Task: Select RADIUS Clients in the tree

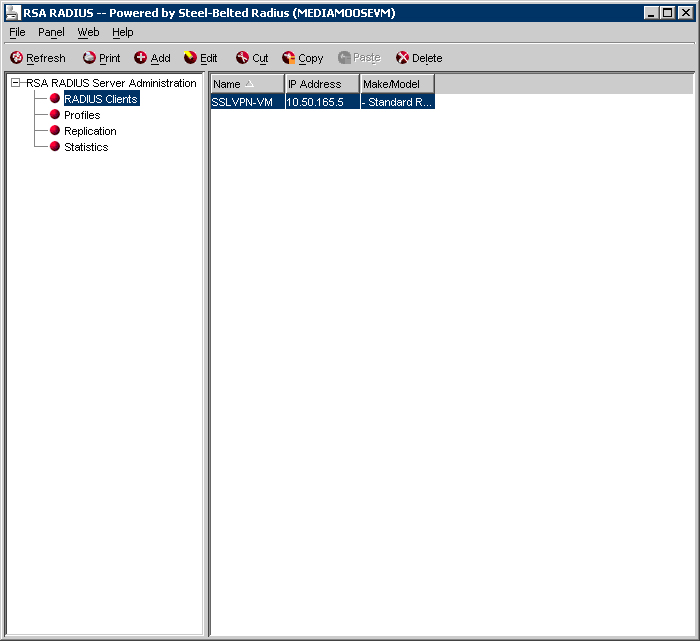Action: coord(101,99)
